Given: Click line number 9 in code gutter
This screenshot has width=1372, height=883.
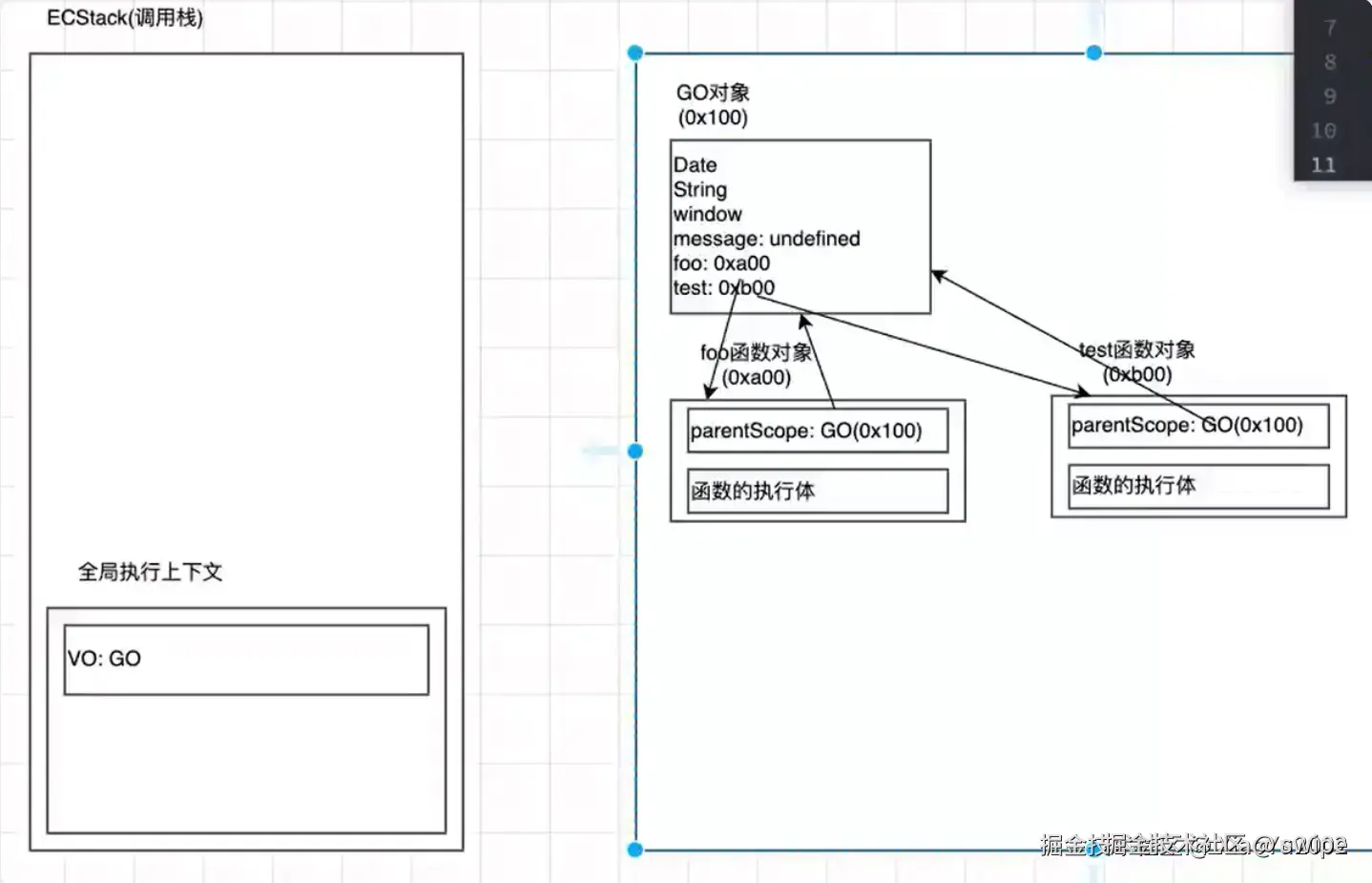Looking at the screenshot, I should point(1329,96).
